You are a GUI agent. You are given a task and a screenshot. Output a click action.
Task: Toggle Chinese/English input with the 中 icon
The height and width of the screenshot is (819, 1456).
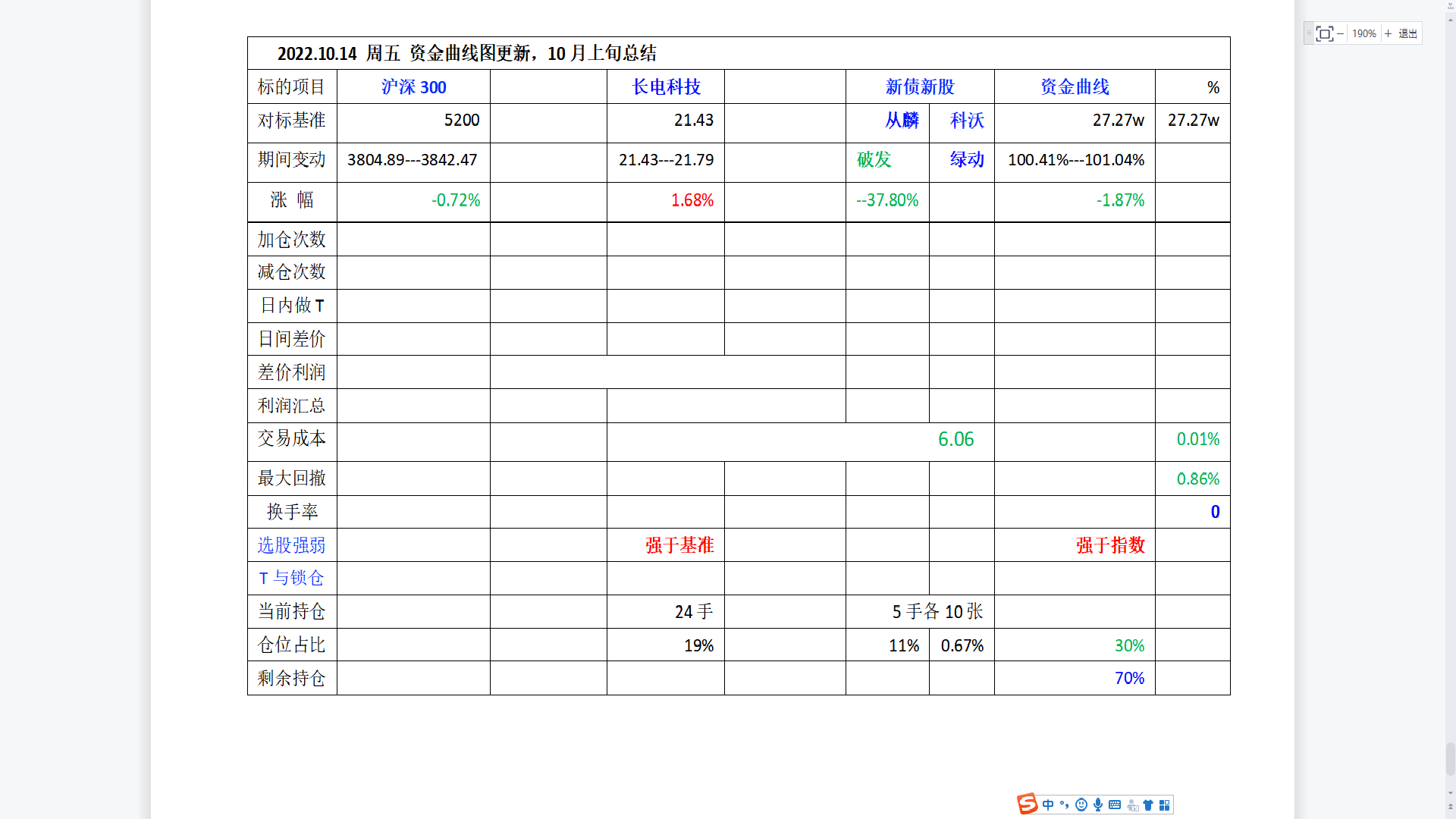(1048, 804)
